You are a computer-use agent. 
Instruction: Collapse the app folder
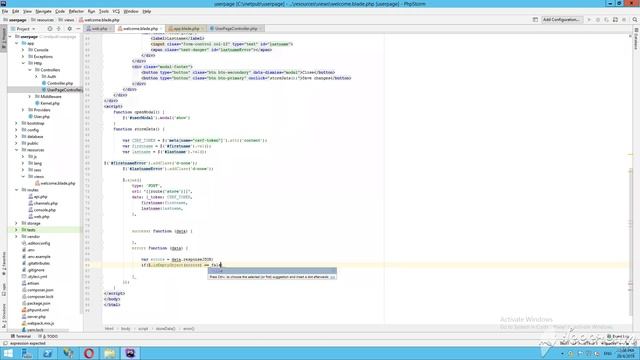[x=17, y=43]
